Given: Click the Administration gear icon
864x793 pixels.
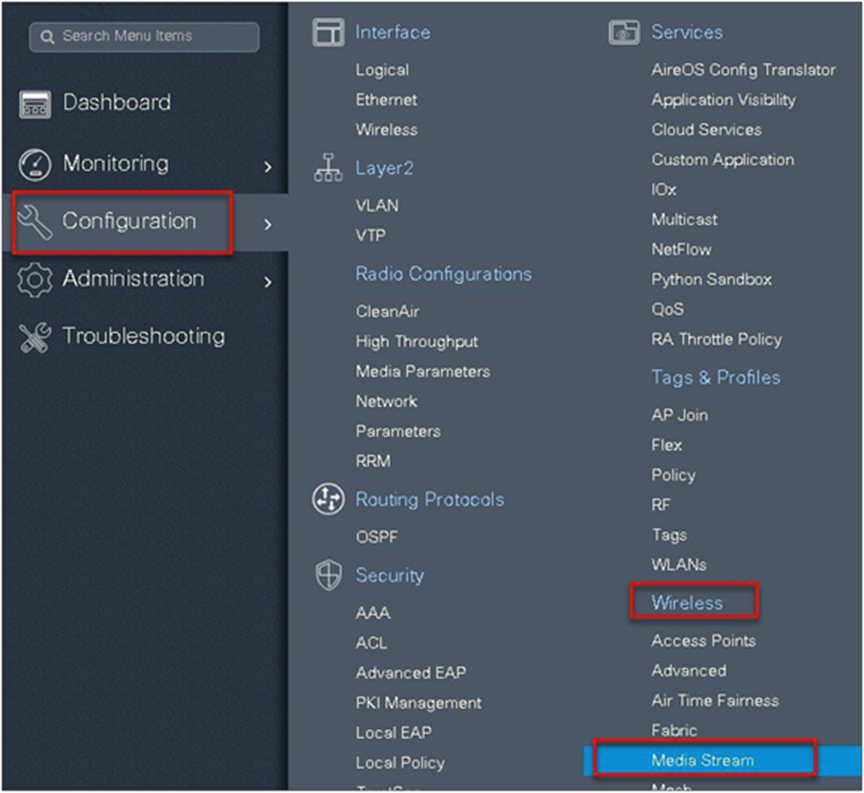Looking at the screenshot, I should click(x=35, y=280).
